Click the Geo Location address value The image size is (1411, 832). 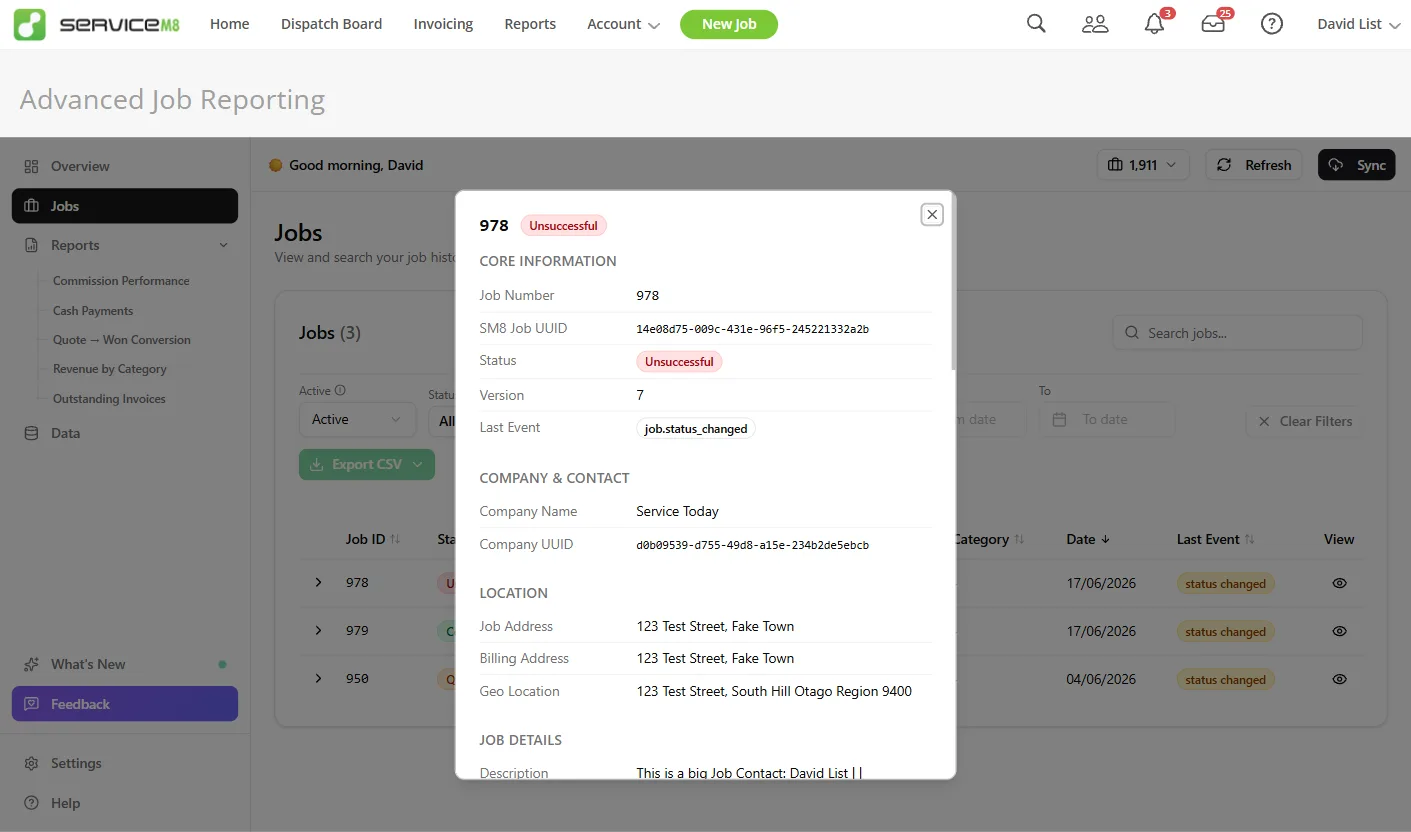(x=774, y=691)
